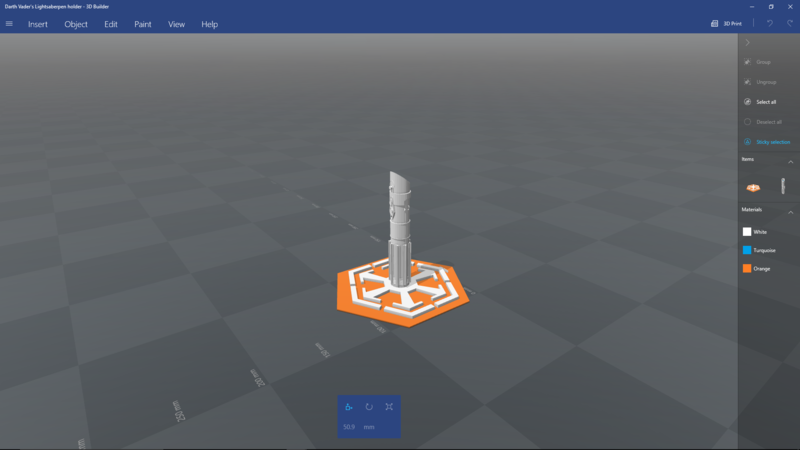Toggle Sticky selection mode
This screenshot has height=450, width=800.
click(747, 142)
